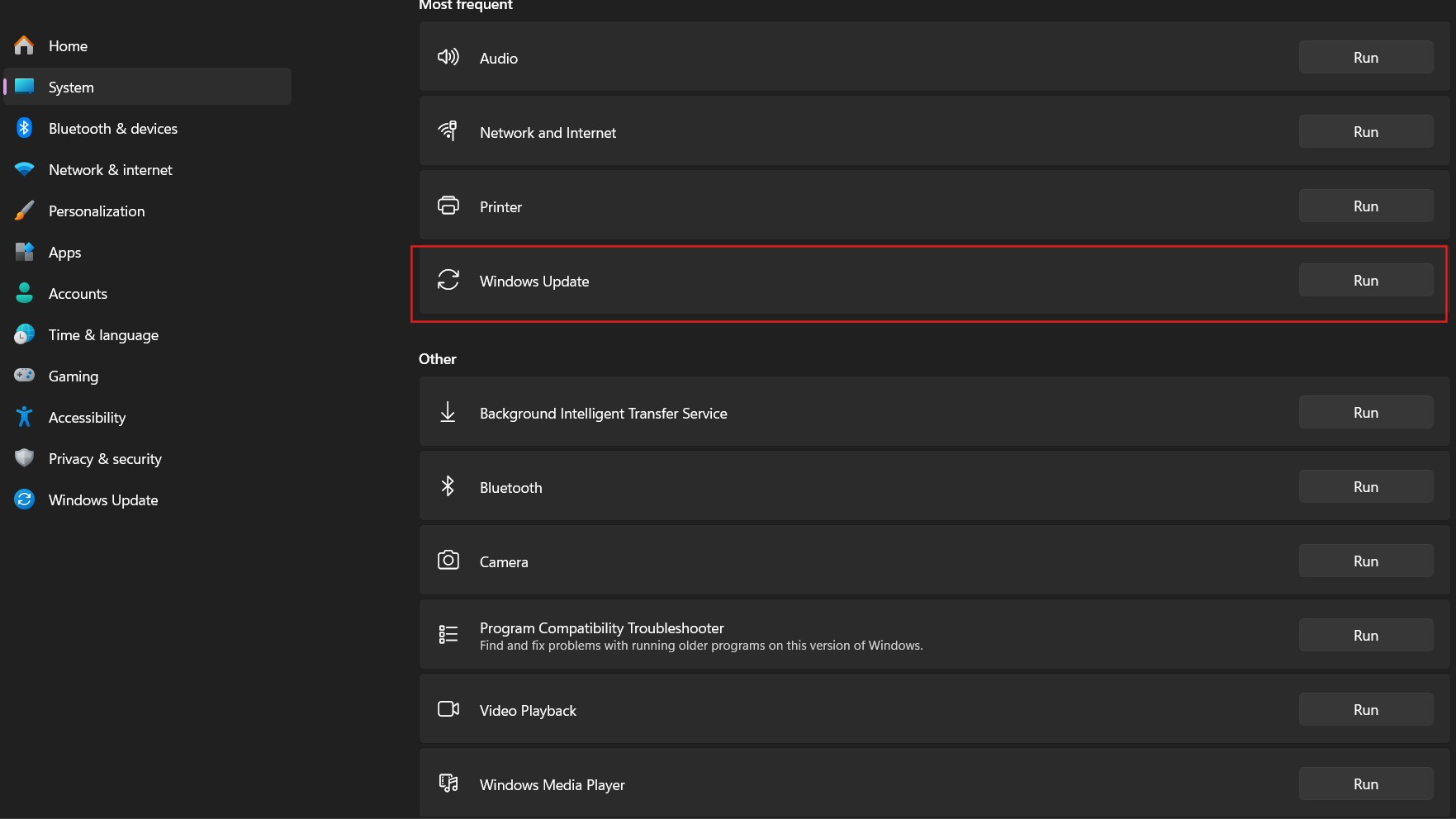Run the Program Compatibility Troubleshooter

[1365, 636]
